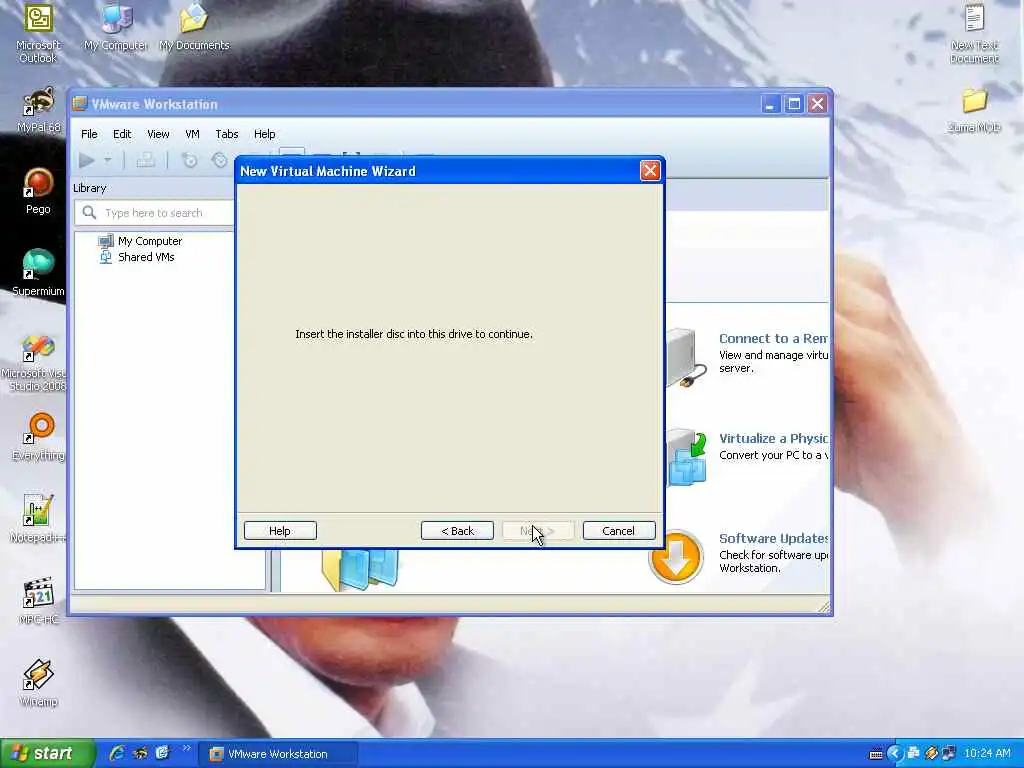Screen dimensions: 1024x768
Task: Click the power on play toolbar icon
Action: 87,160
